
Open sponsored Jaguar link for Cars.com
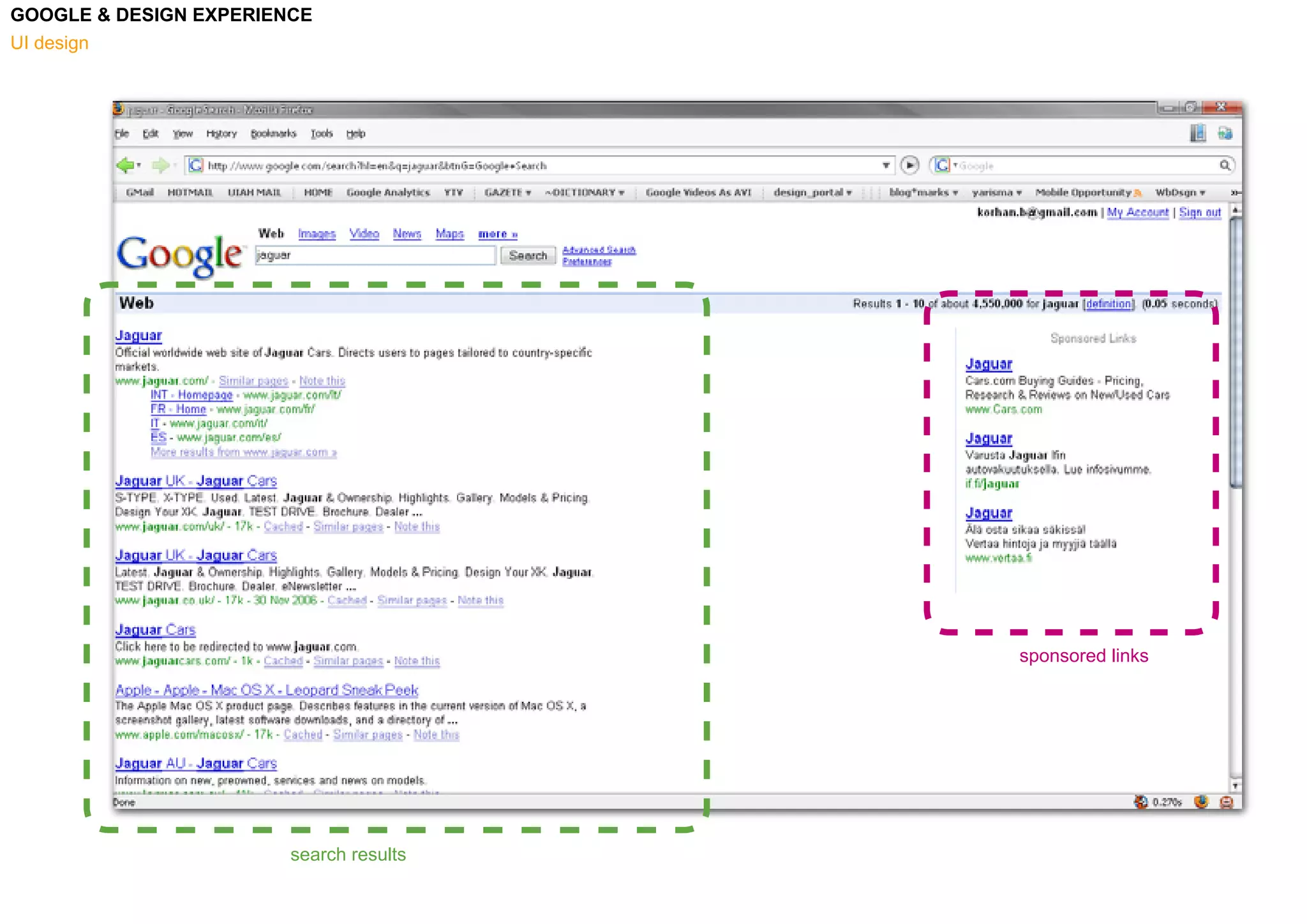pyautogui.click(x=989, y=364)
